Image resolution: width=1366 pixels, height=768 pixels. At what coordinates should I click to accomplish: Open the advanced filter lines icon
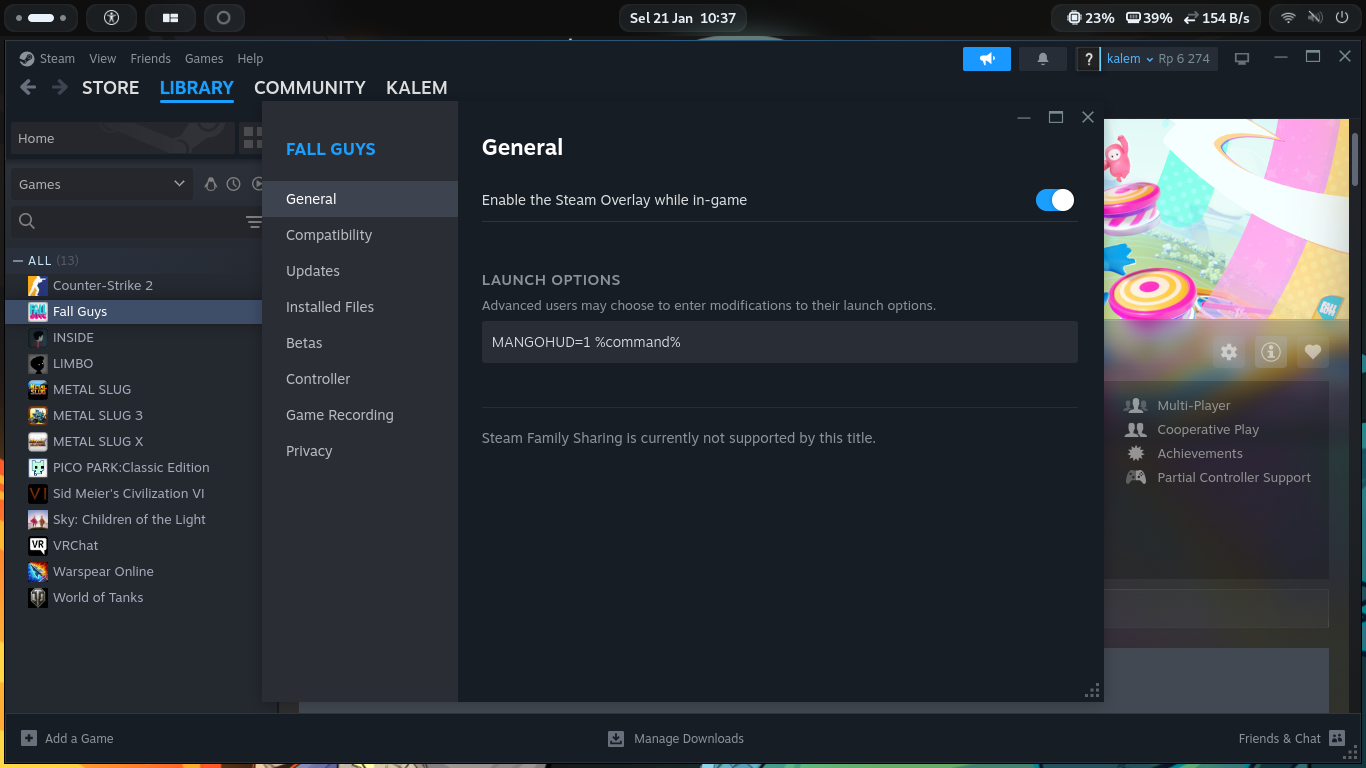tap(254, 221)
